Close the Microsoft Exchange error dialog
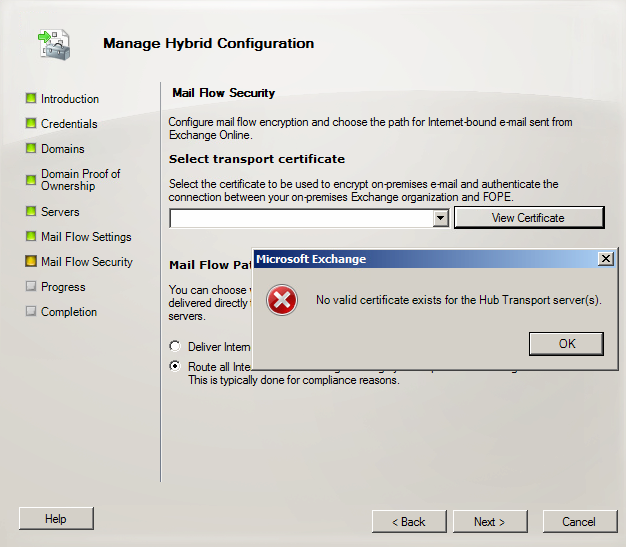 [x=606, y=259]
